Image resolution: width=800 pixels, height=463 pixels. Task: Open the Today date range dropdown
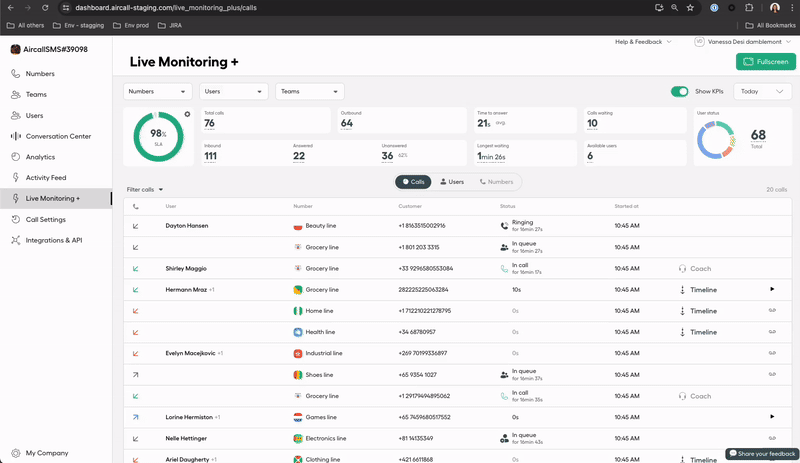coord(761,91)
